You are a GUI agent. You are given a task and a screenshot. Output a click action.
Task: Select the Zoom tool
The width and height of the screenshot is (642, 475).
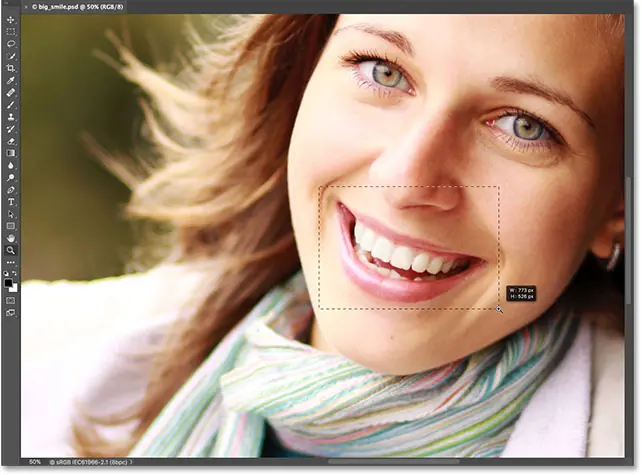pyautogui.click(x=11, y=250)
